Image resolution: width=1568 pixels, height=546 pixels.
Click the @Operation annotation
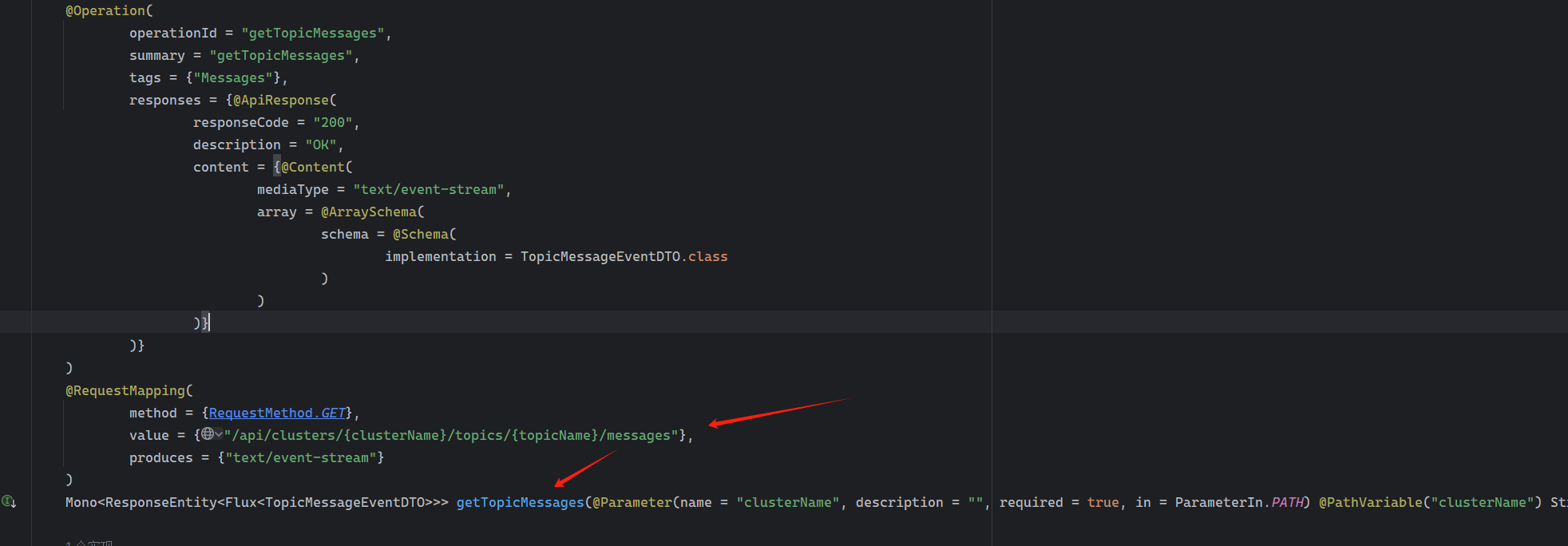click(105, 10)
